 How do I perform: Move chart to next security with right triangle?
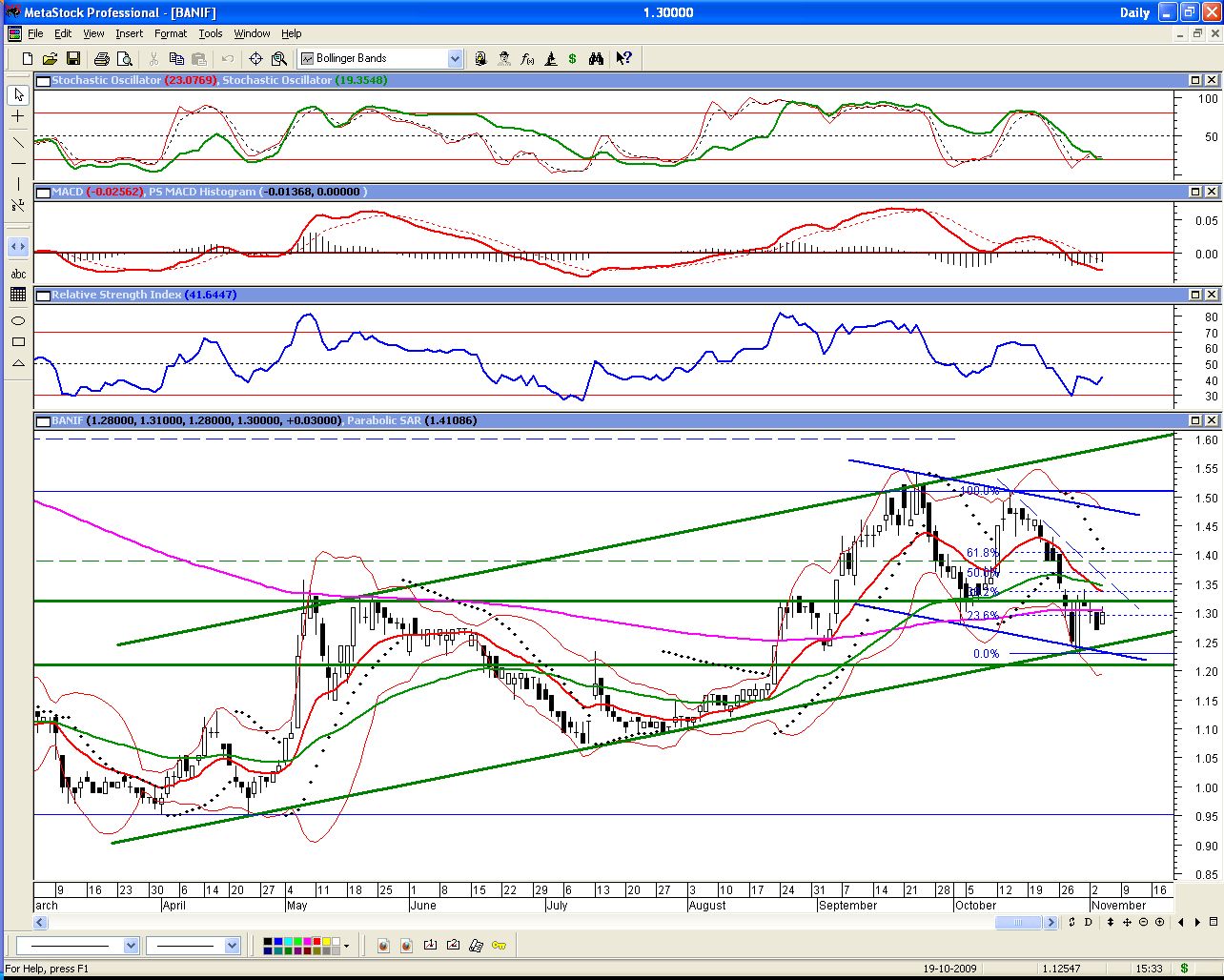pos(1197,922)
